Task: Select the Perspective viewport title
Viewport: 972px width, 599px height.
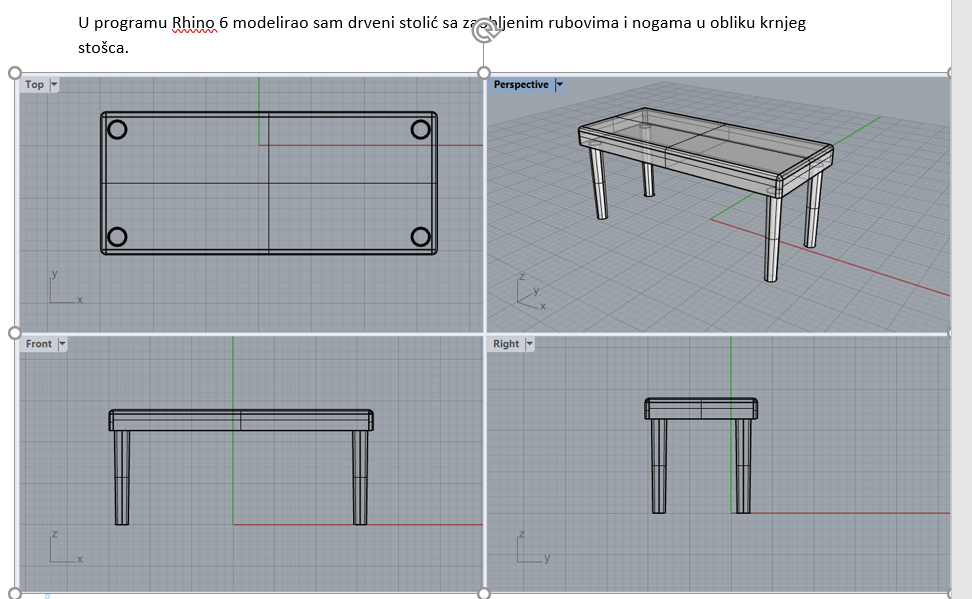Action: [521, 85]
